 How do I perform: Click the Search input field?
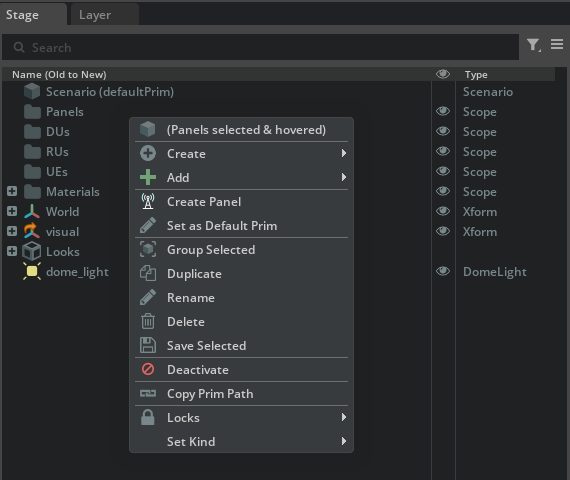click(x=260, y=47)
